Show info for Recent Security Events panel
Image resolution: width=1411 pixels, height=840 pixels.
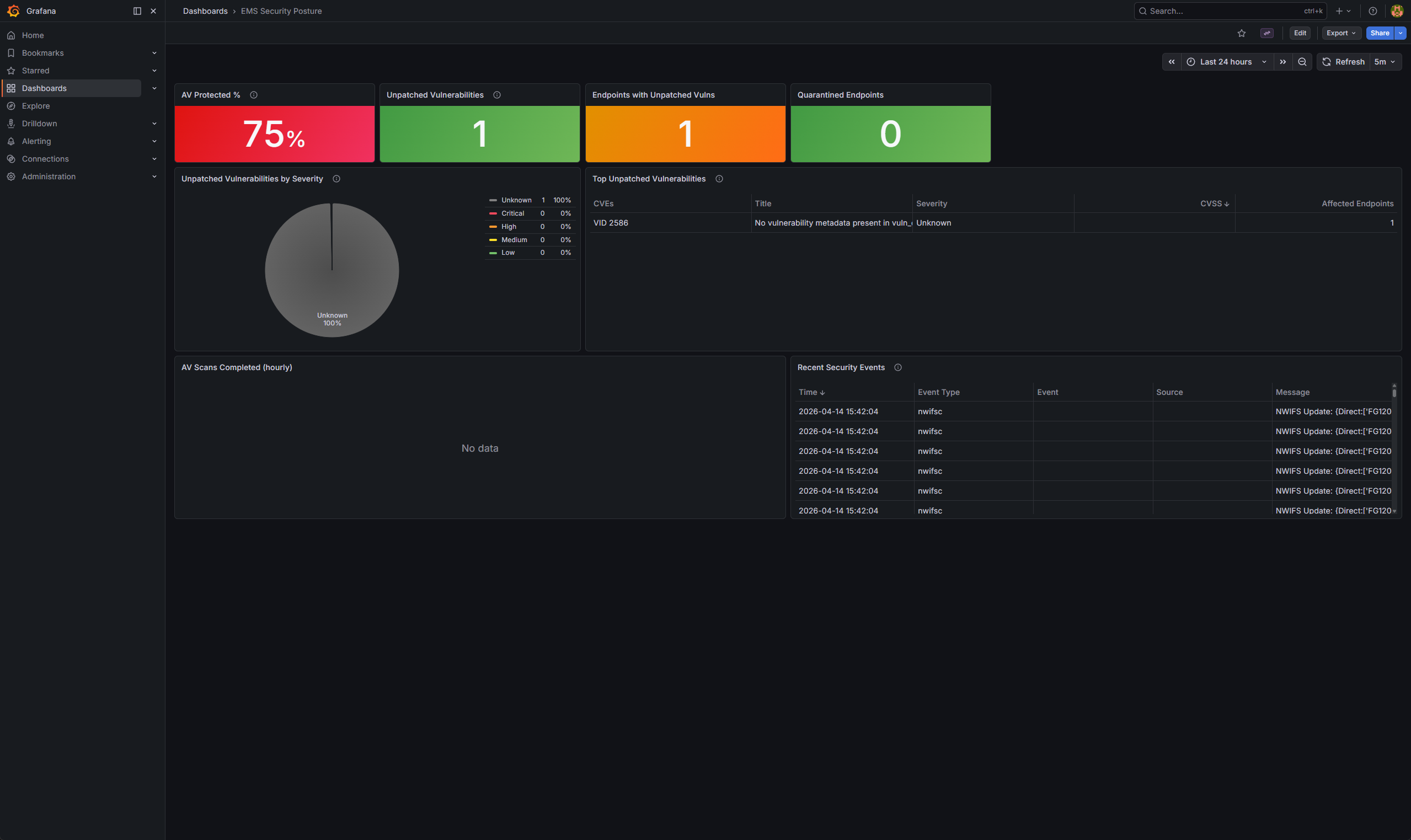coord(897,367)
